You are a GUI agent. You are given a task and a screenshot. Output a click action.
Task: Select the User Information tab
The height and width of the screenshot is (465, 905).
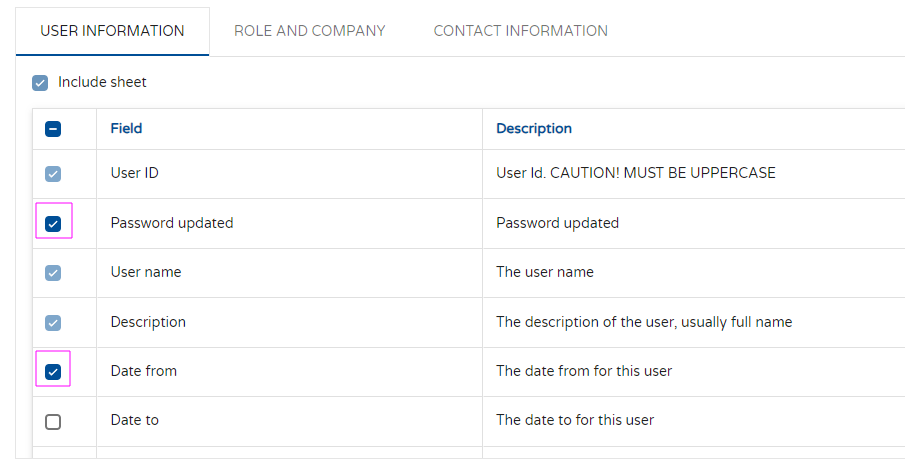pos(112,31)
